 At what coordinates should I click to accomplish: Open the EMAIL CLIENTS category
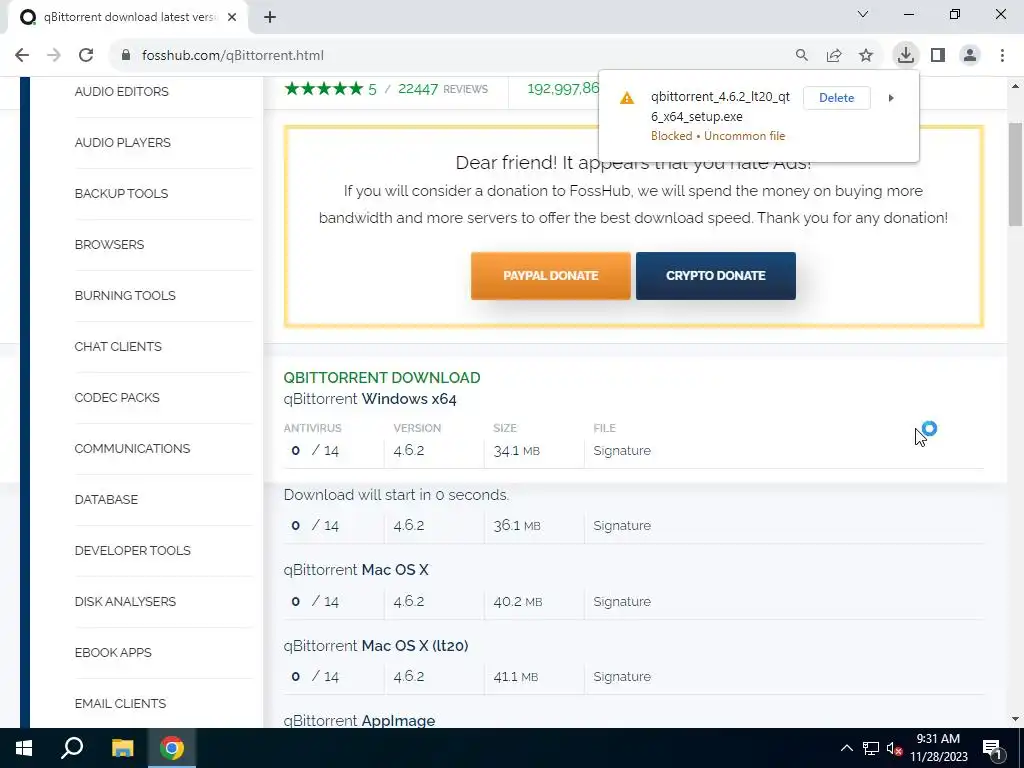coord(120,703)
